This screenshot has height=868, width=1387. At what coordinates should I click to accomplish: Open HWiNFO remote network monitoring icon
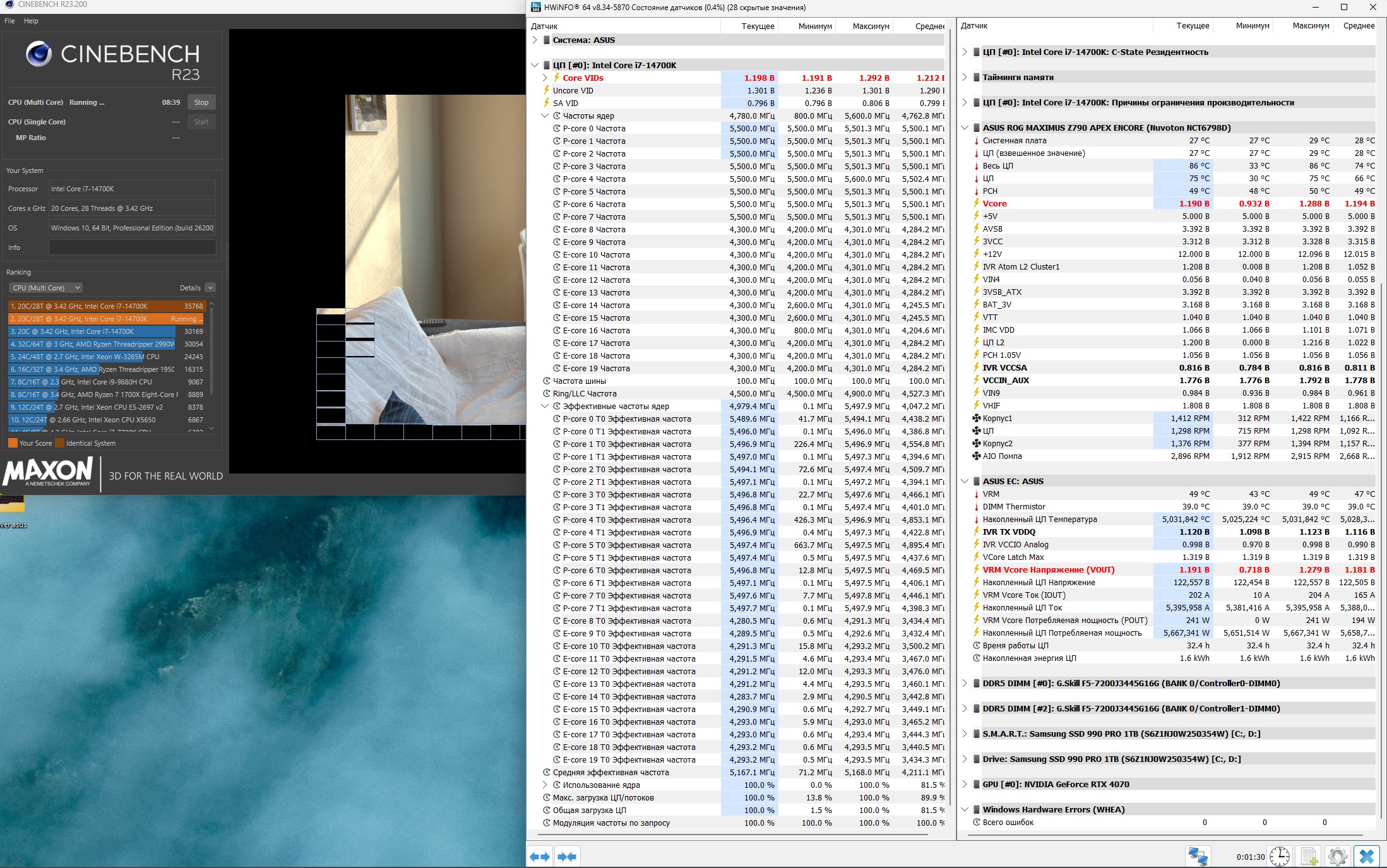pyautogui.click(x=1197, y=857)
